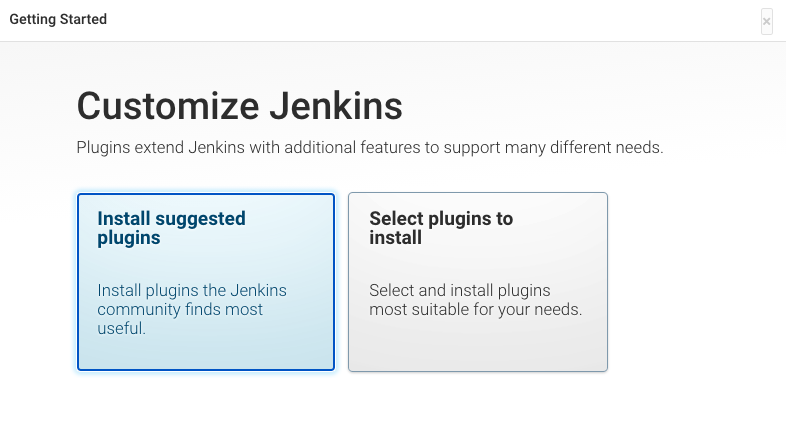Click "useful." in the suggested plugins card
The image size is (786, 441).
point(122,328)
